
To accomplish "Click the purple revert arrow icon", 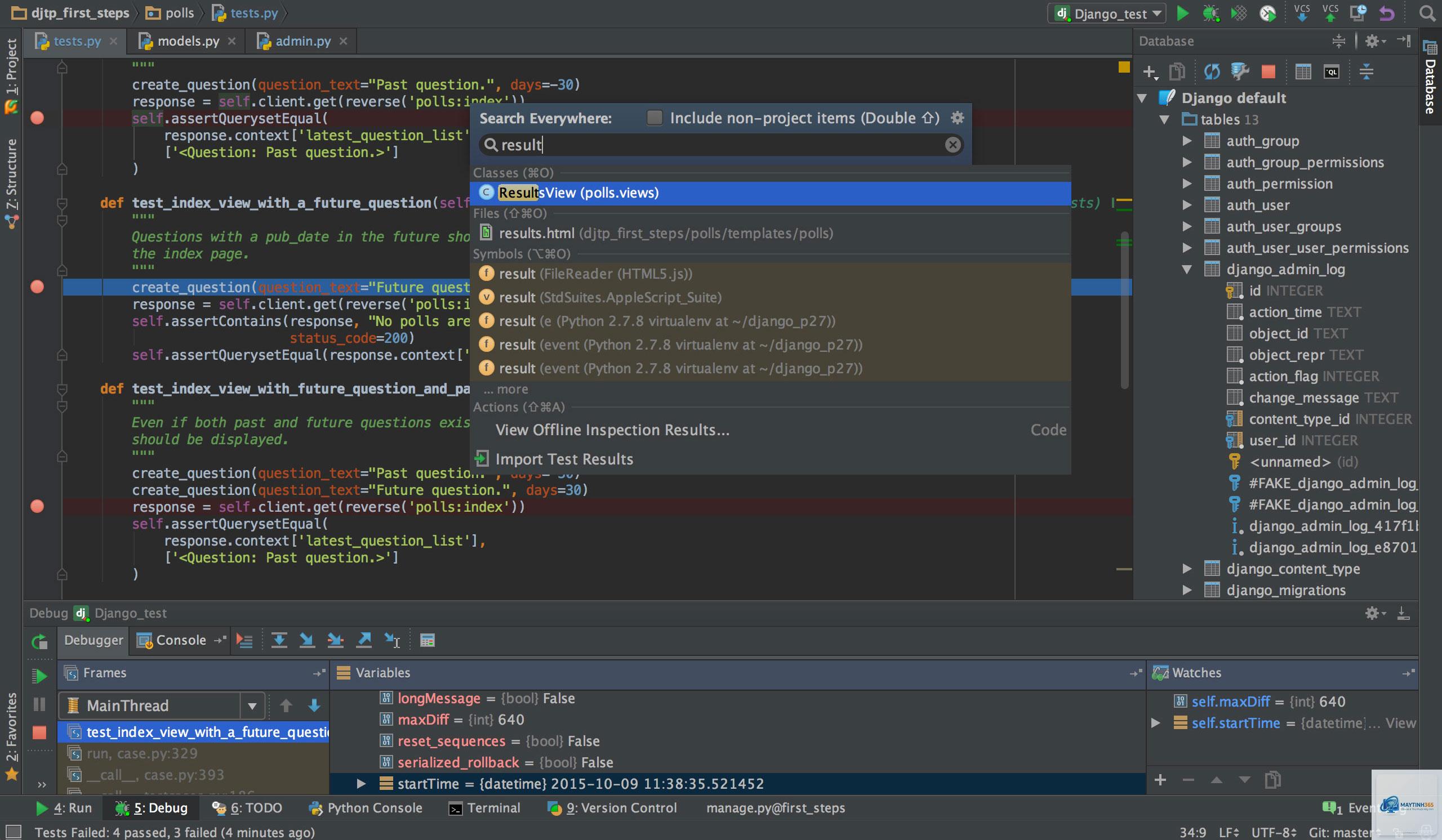I will tap(1386, 13).
